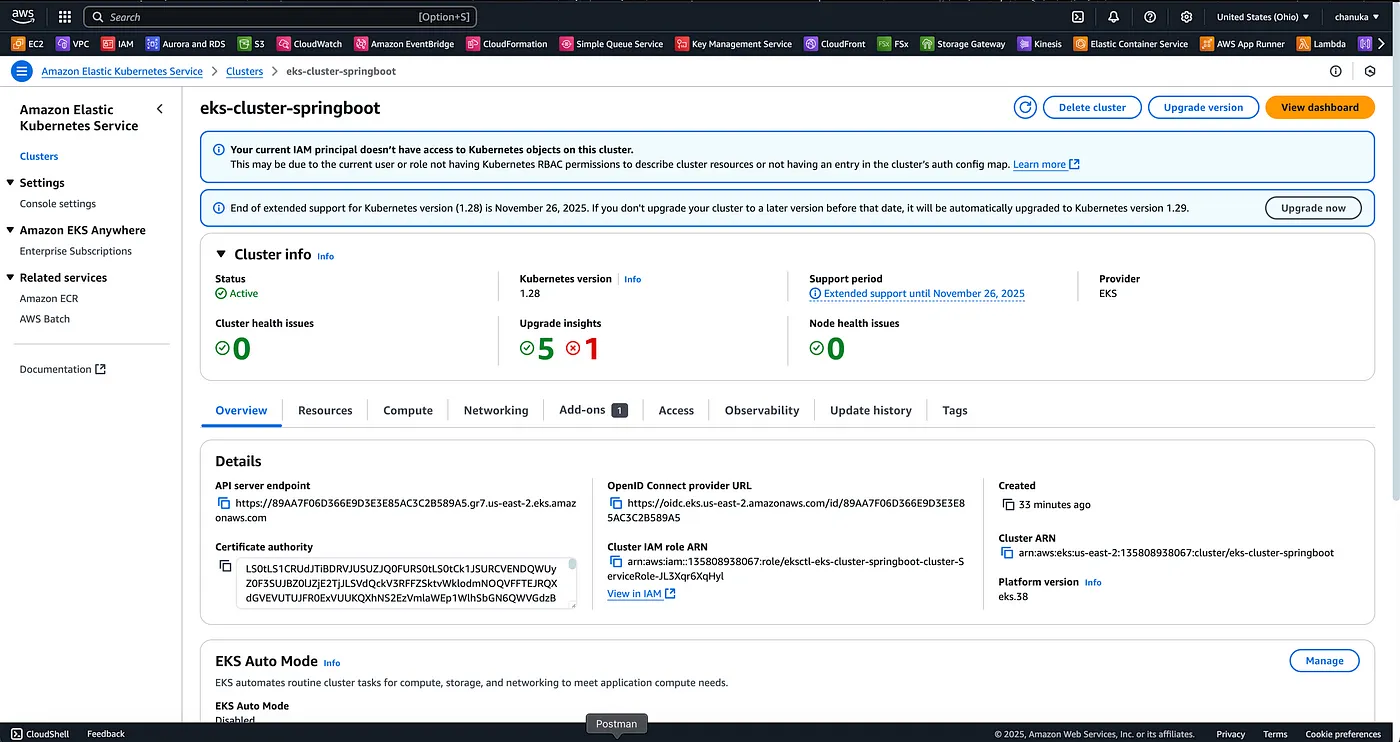Switch to the Overview tab

[241, 410]
